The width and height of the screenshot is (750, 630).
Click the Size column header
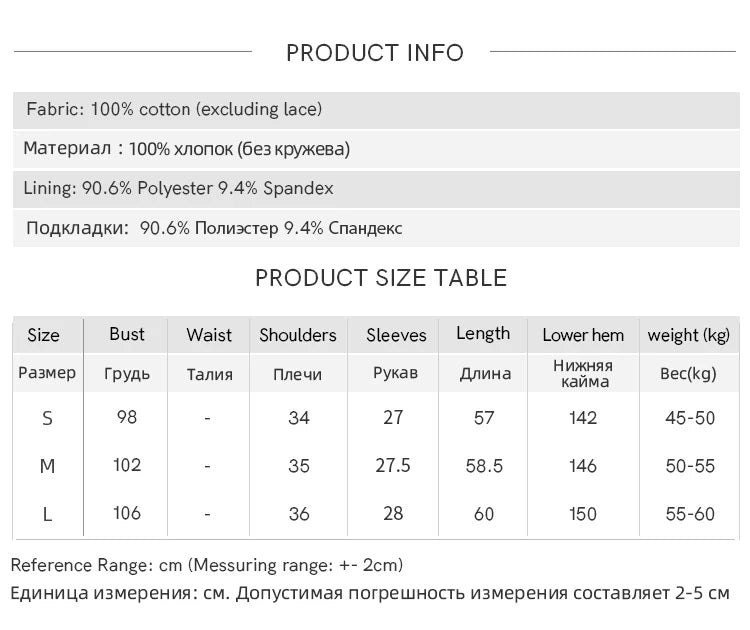click(x=44, y=335)
